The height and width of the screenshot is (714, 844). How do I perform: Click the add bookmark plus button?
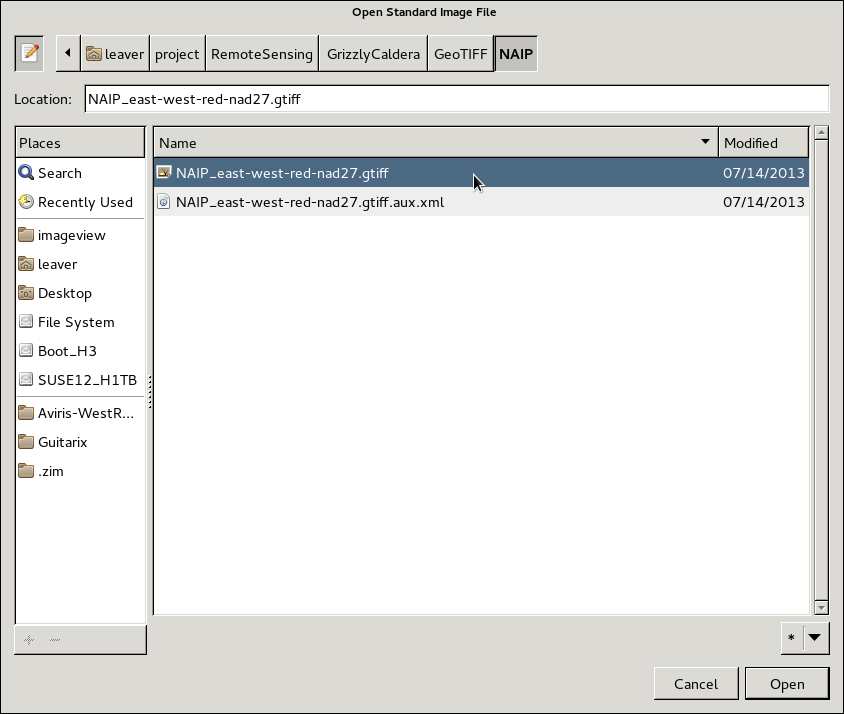(x=29, y=640)
